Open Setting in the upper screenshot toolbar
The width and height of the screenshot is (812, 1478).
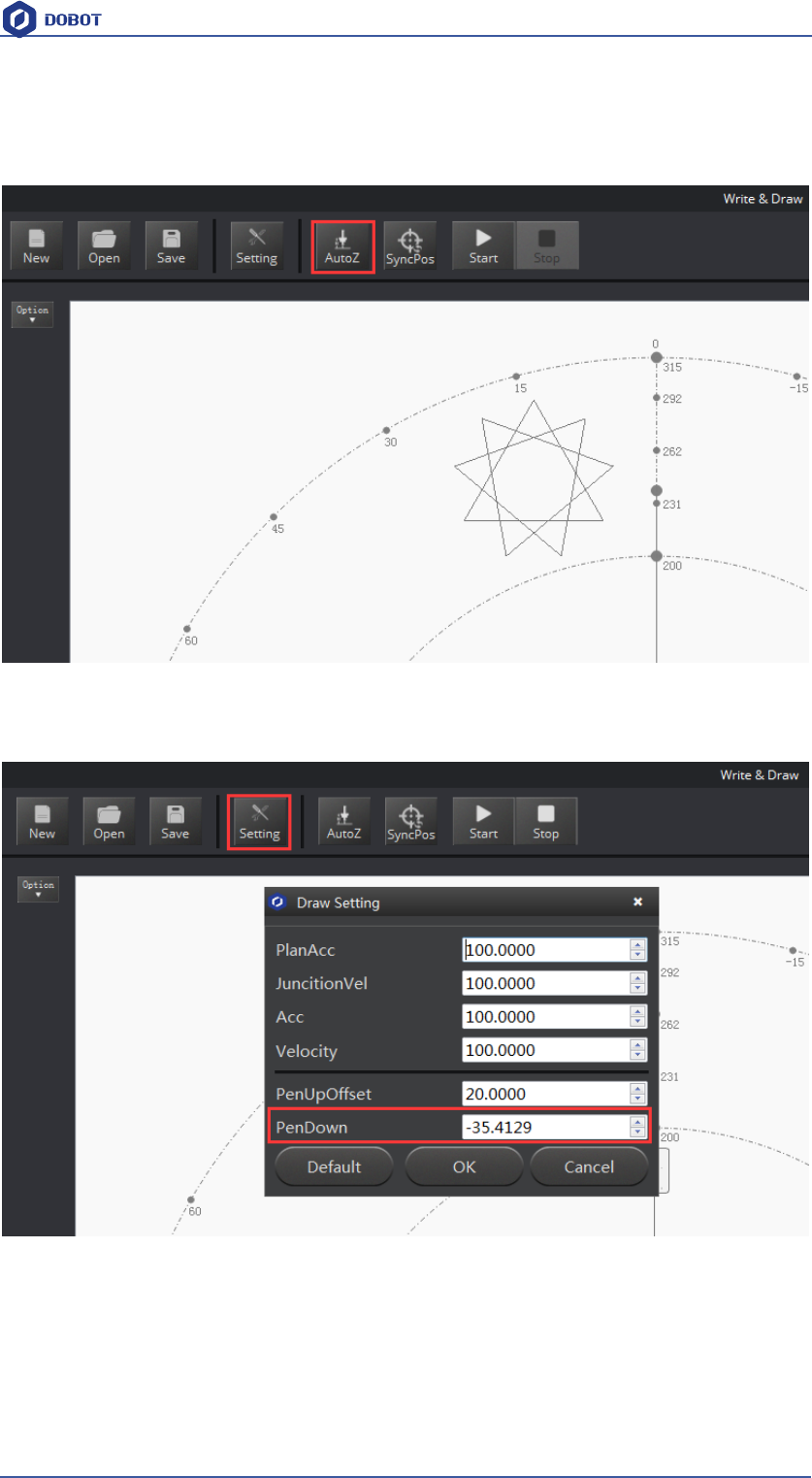[x=257, y=245]
